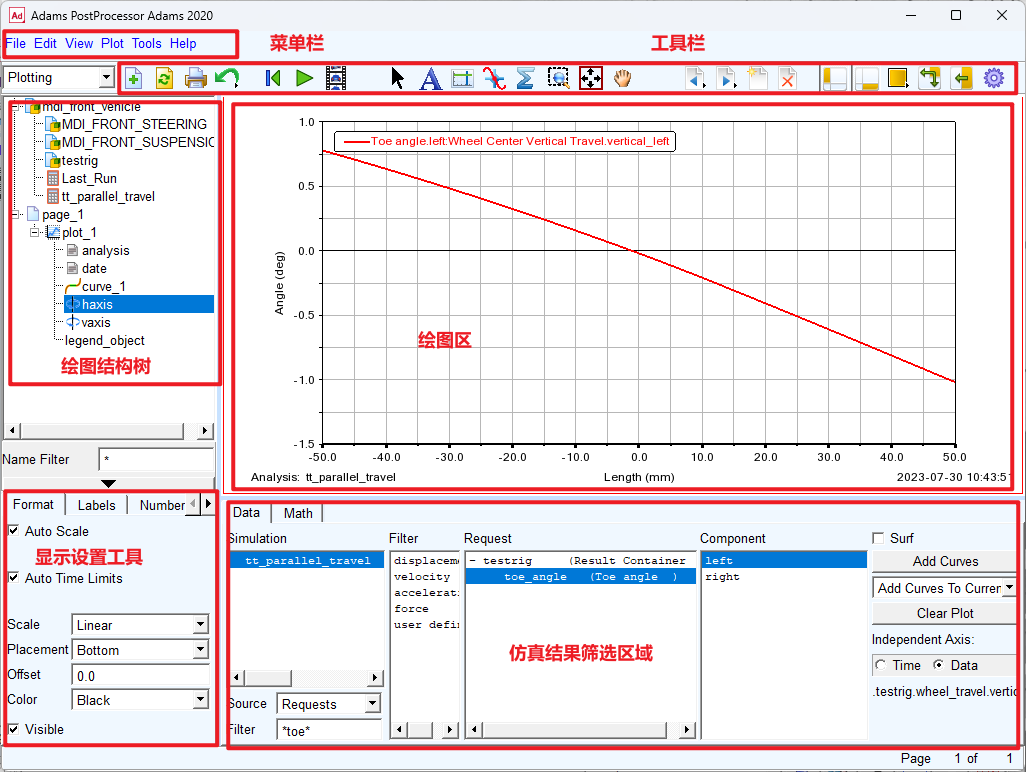
Task: Open print dialog from the printer icon
Action: click(x=196, y=78)
